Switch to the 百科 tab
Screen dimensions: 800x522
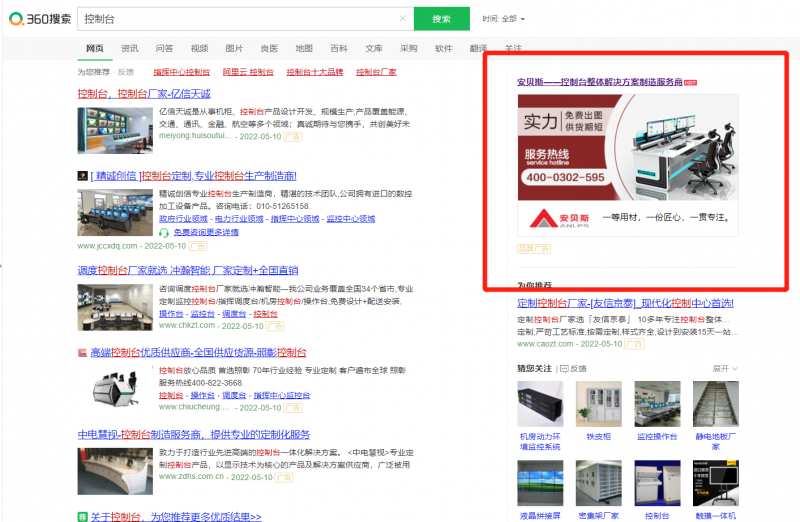339,48
